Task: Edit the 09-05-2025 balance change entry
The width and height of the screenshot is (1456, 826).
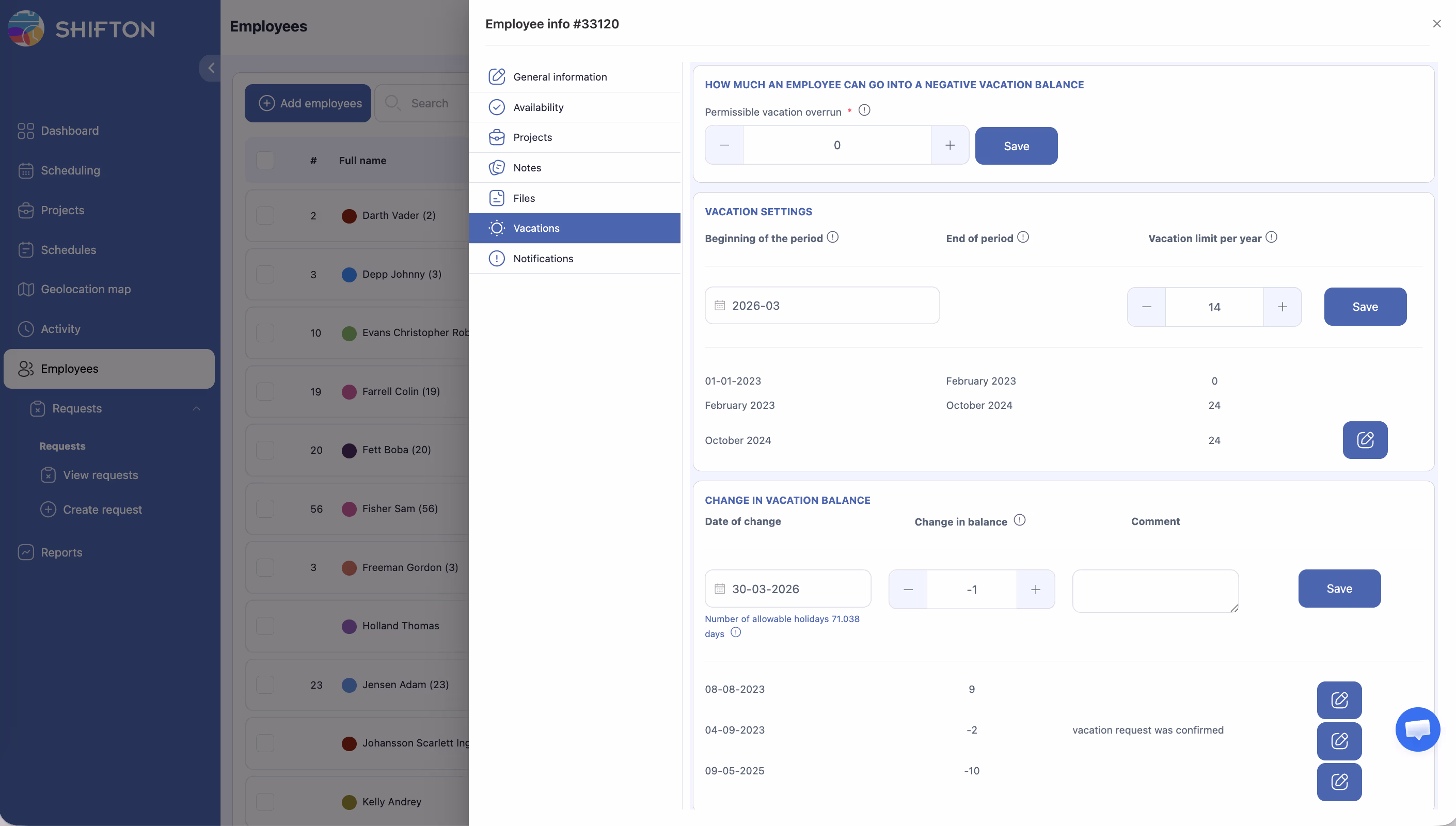Action: (x=1339, y=781)
